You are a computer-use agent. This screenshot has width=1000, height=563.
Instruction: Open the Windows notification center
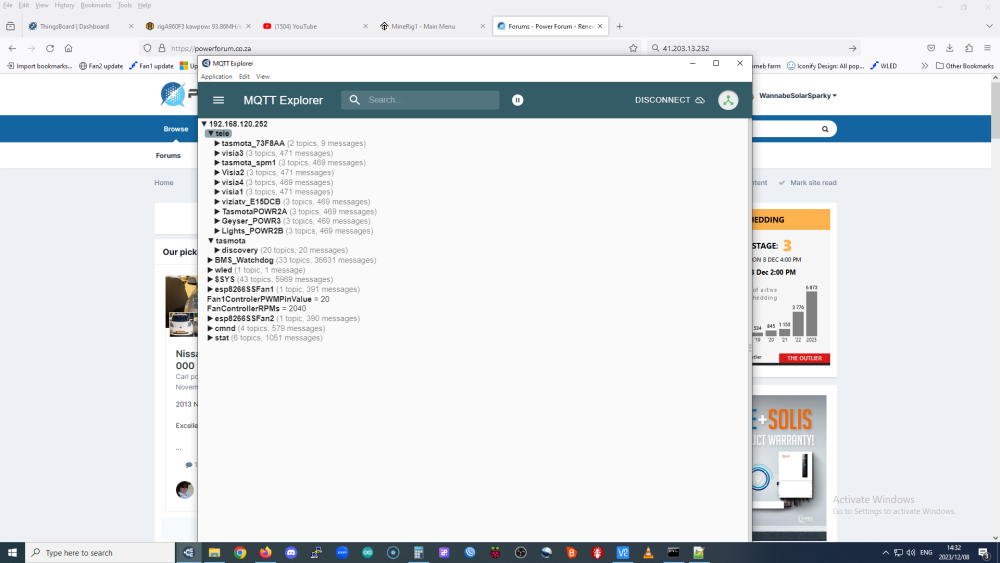coord(984,552)
